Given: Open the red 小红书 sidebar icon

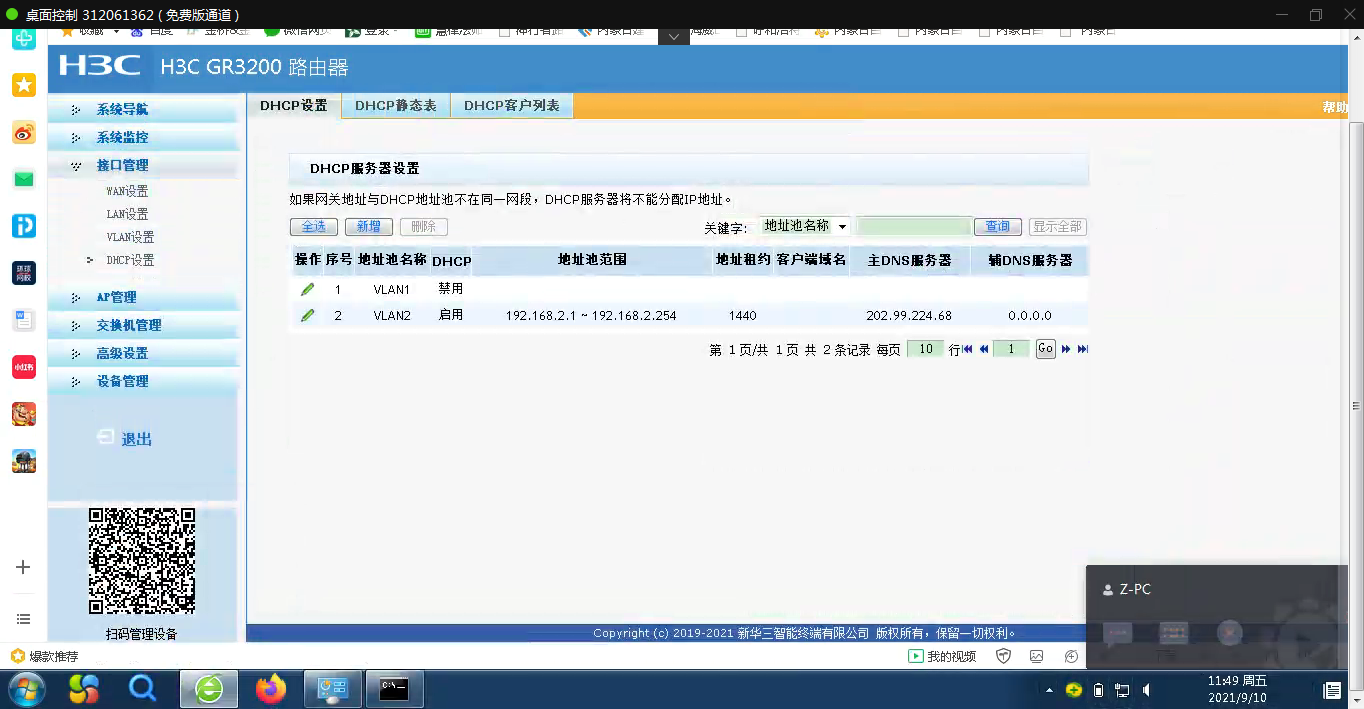Looking at the screenshot, I should (x=24, y=367).
